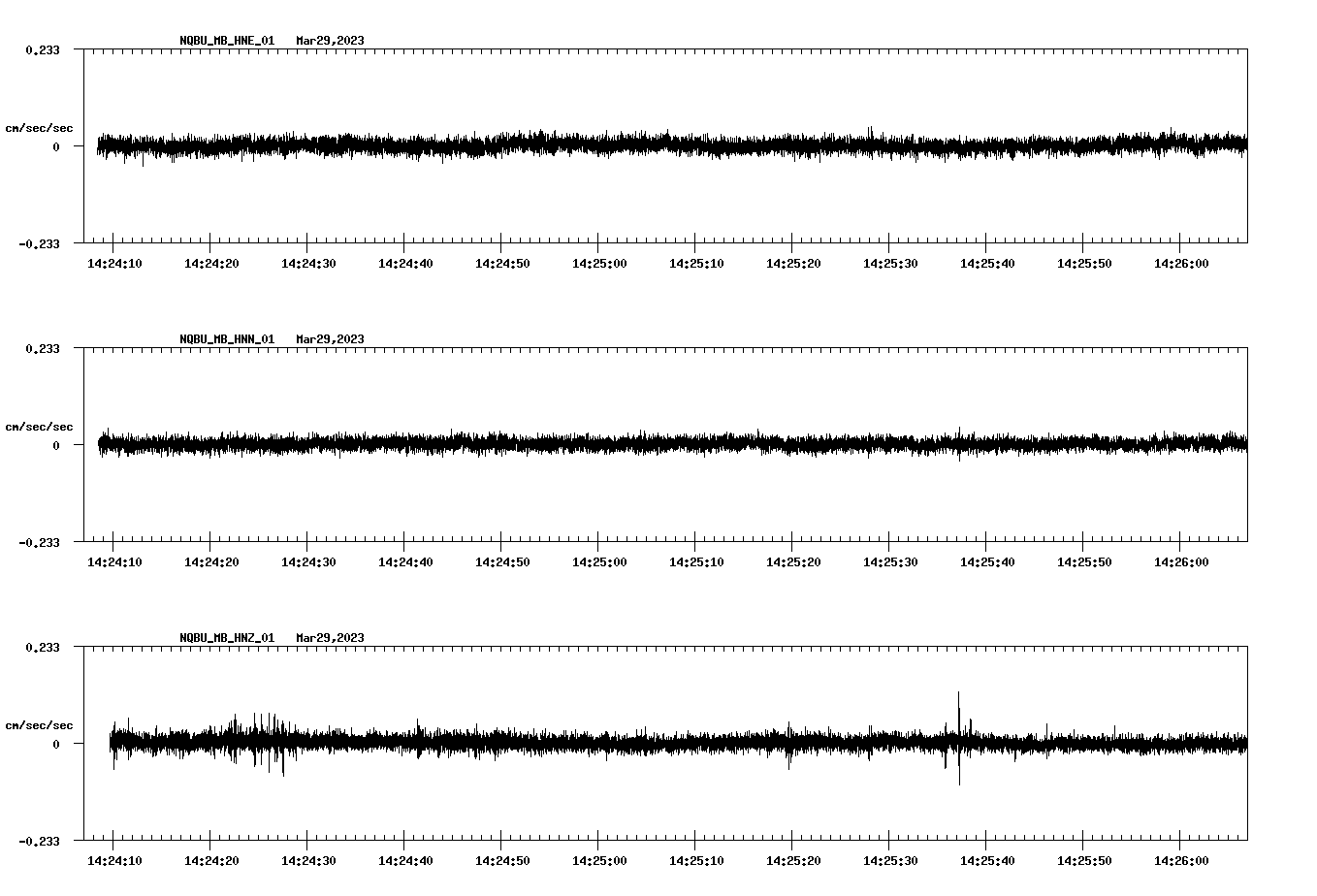
Task: Click the cm/sec/sec unit label on top plot
Action: click(x=39, y=128)
